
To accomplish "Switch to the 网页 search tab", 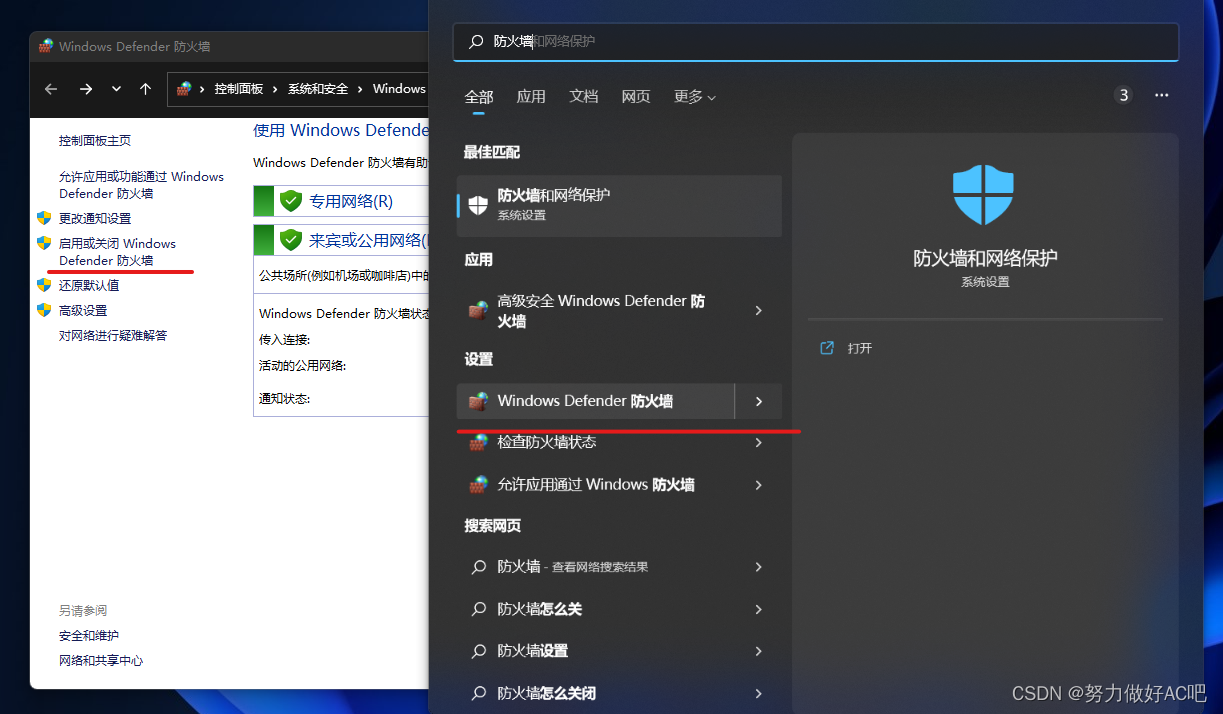I will (636, 97).
